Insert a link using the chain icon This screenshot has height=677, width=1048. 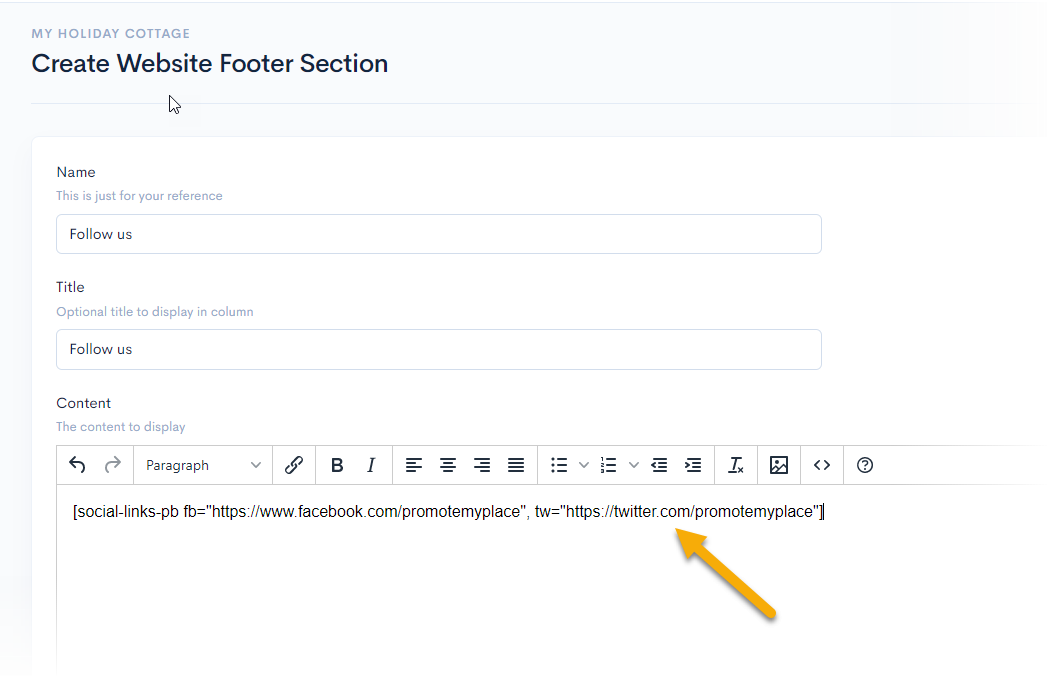click(x=294, y=465)
